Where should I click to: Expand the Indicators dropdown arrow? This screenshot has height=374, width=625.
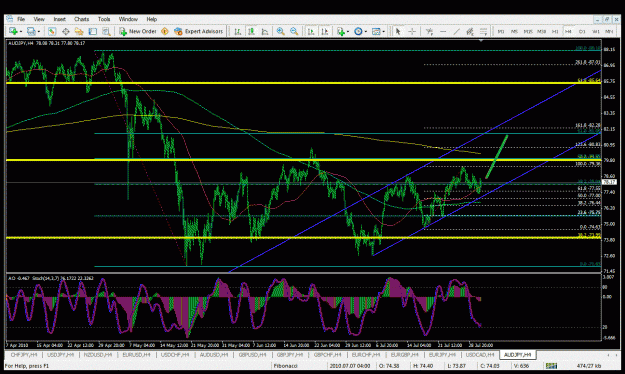point(348,31)
